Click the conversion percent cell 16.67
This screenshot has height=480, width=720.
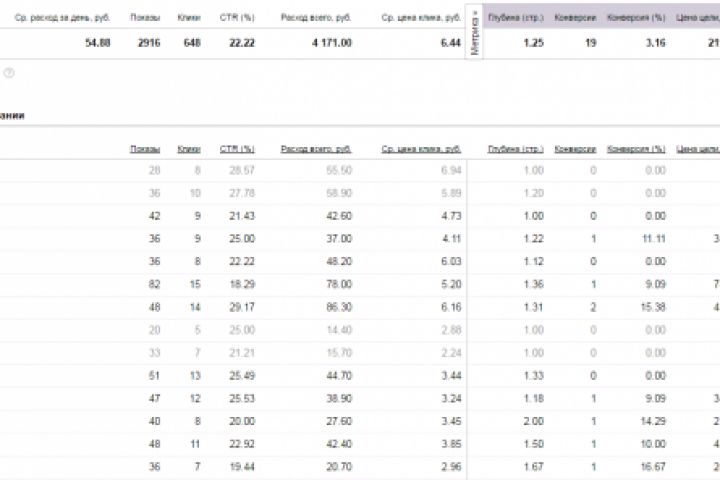point(653,467)
